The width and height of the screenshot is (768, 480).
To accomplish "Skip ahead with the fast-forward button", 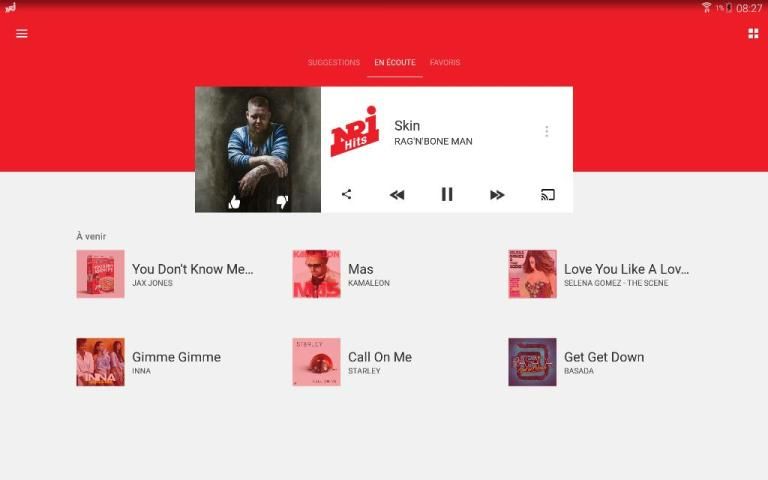I will [497, 194].
